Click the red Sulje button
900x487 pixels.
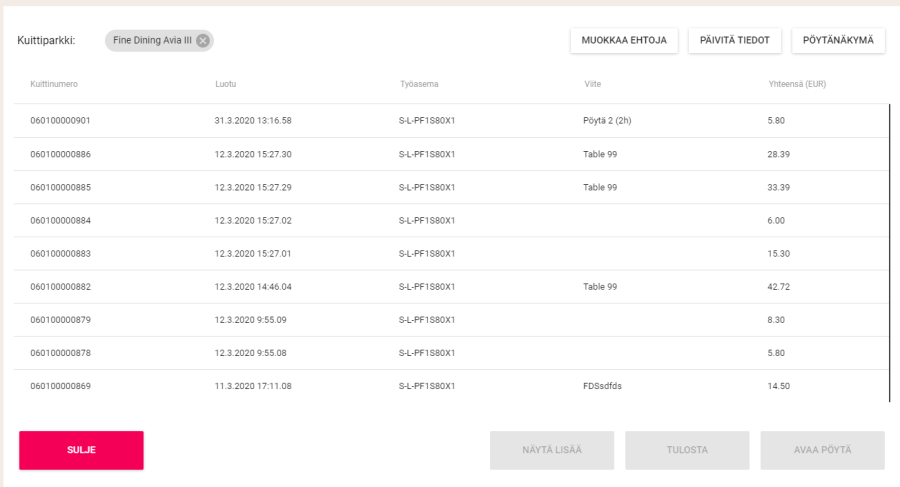tap(81, 450)
